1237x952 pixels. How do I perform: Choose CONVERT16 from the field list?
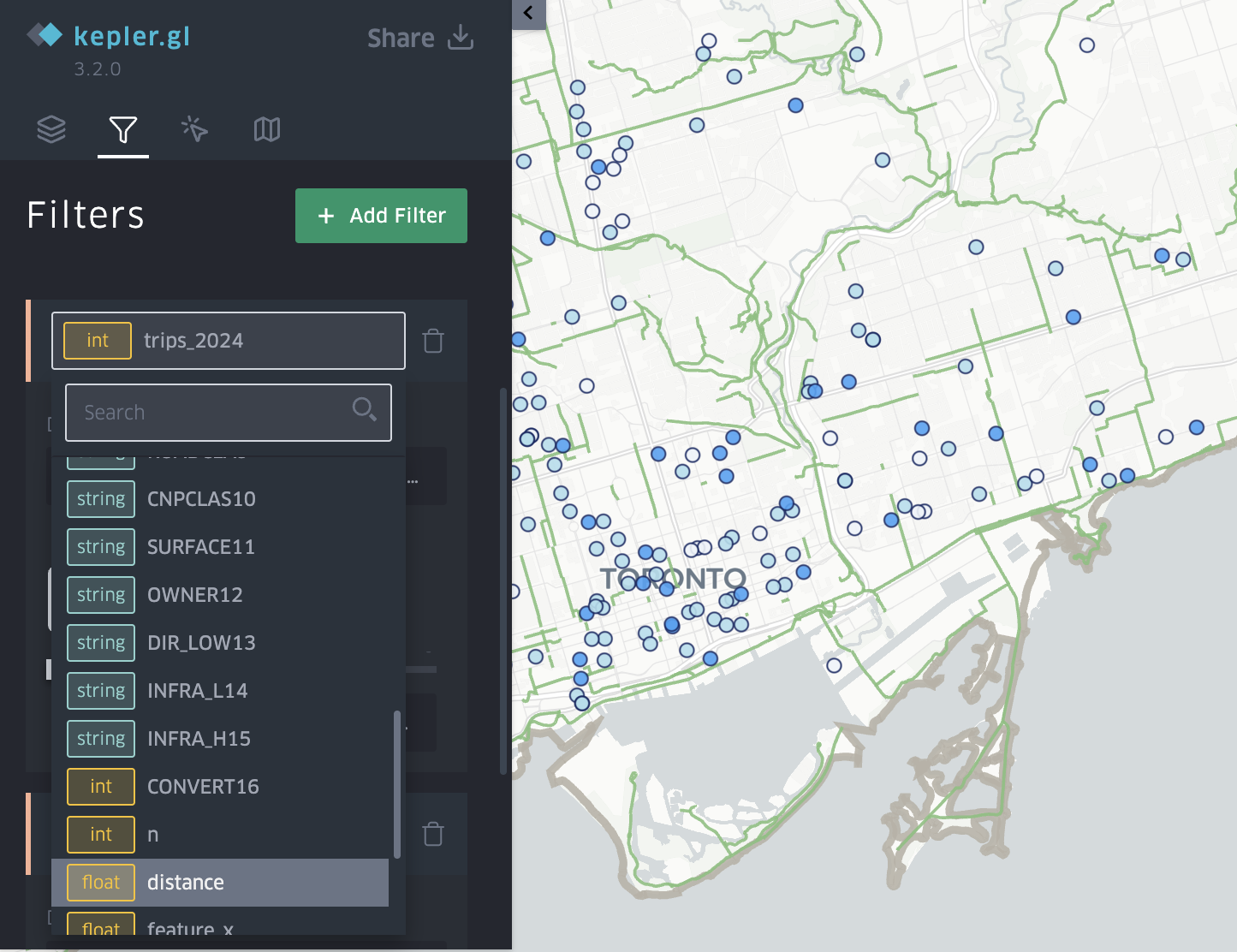pos(203,787)
